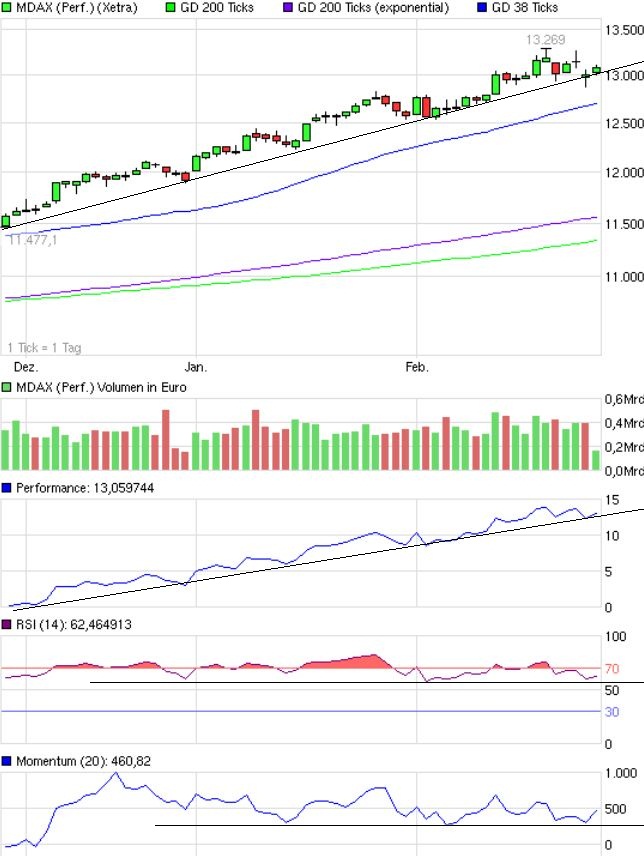Click the Jan. month axis label
Screen dimensions: 644x856
pos(195,367)
